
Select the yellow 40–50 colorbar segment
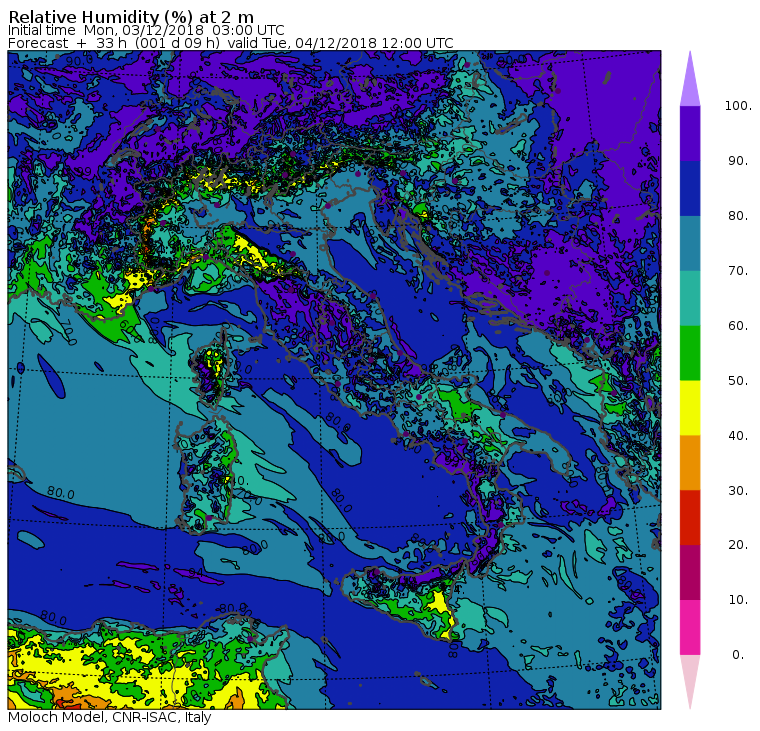coord(690,408)
